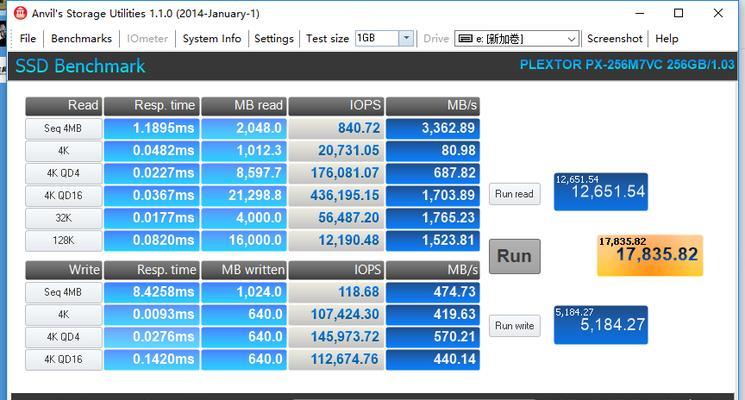Click the MB read column header
This screenshot has height=400, width=745.
click(244, 106)
